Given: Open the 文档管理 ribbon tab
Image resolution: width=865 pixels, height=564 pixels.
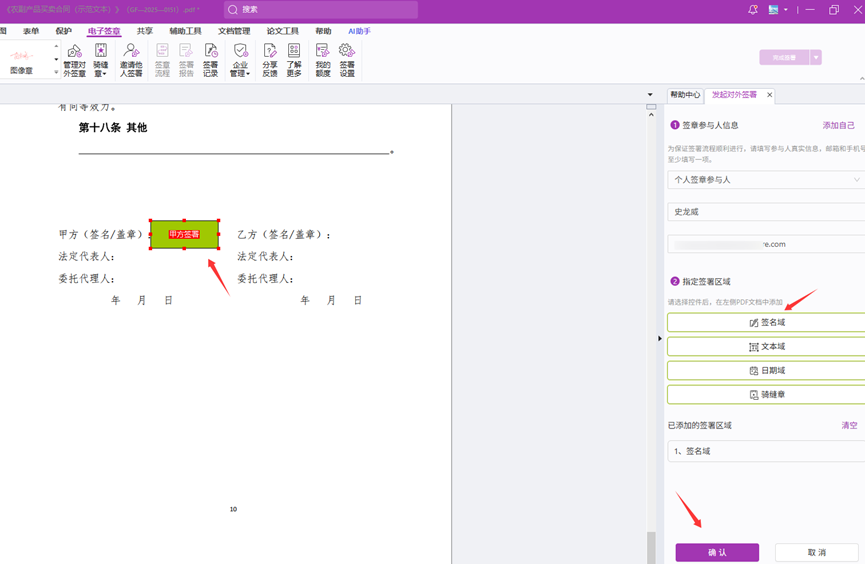Looking at the screenshot, I should (234, 31).
